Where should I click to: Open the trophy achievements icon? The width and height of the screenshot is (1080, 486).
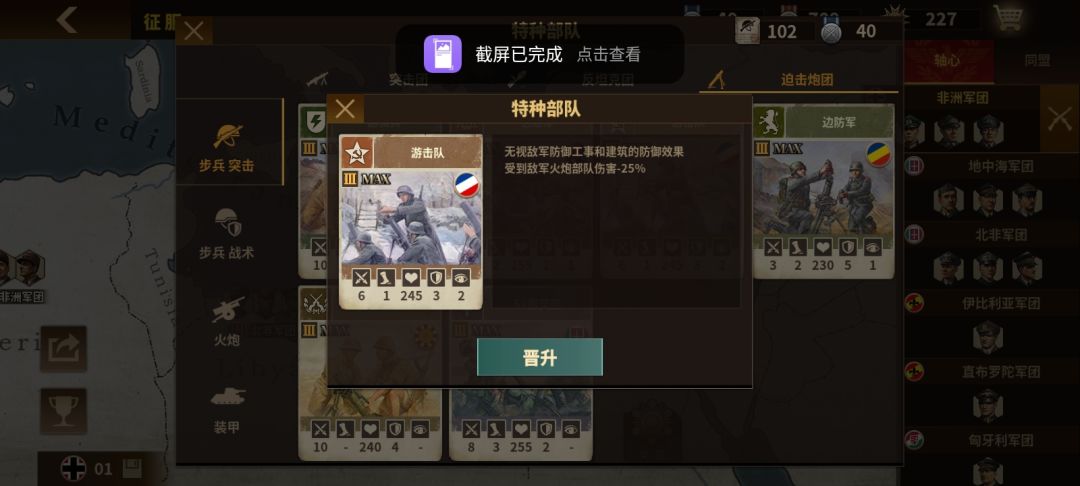point(63,411)
